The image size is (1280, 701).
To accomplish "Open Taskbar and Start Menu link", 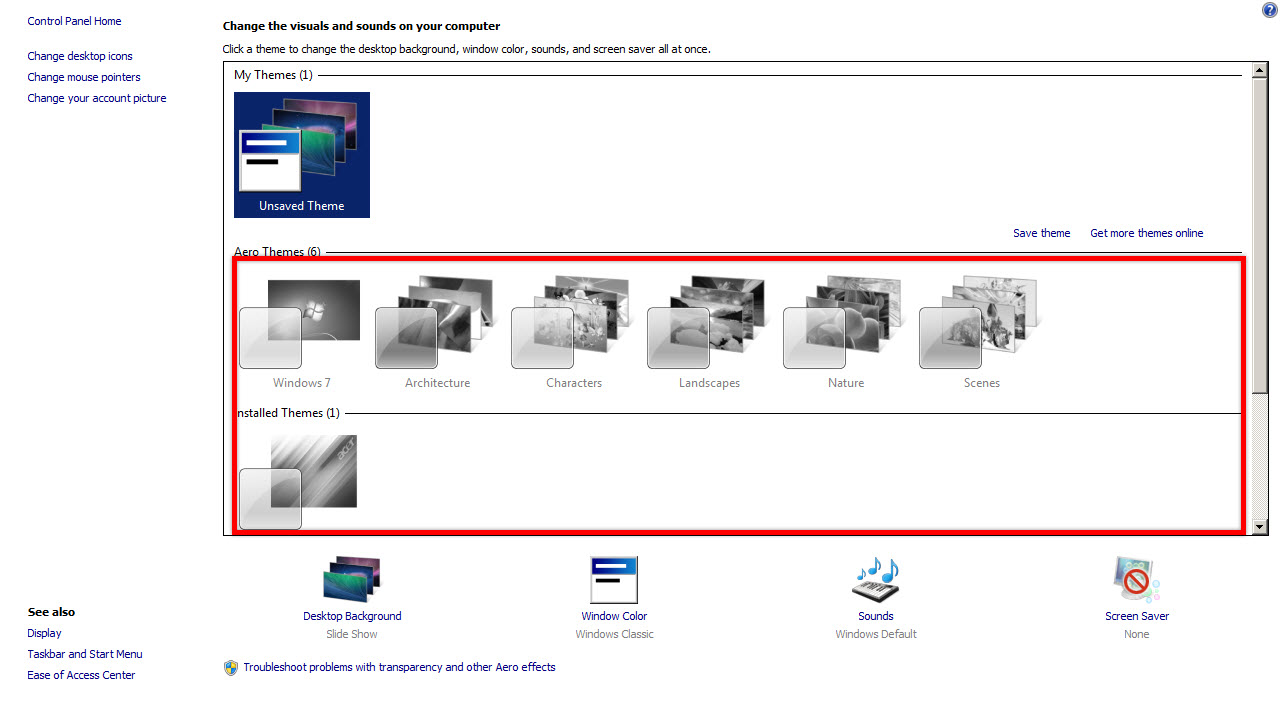I will [85, 654].
